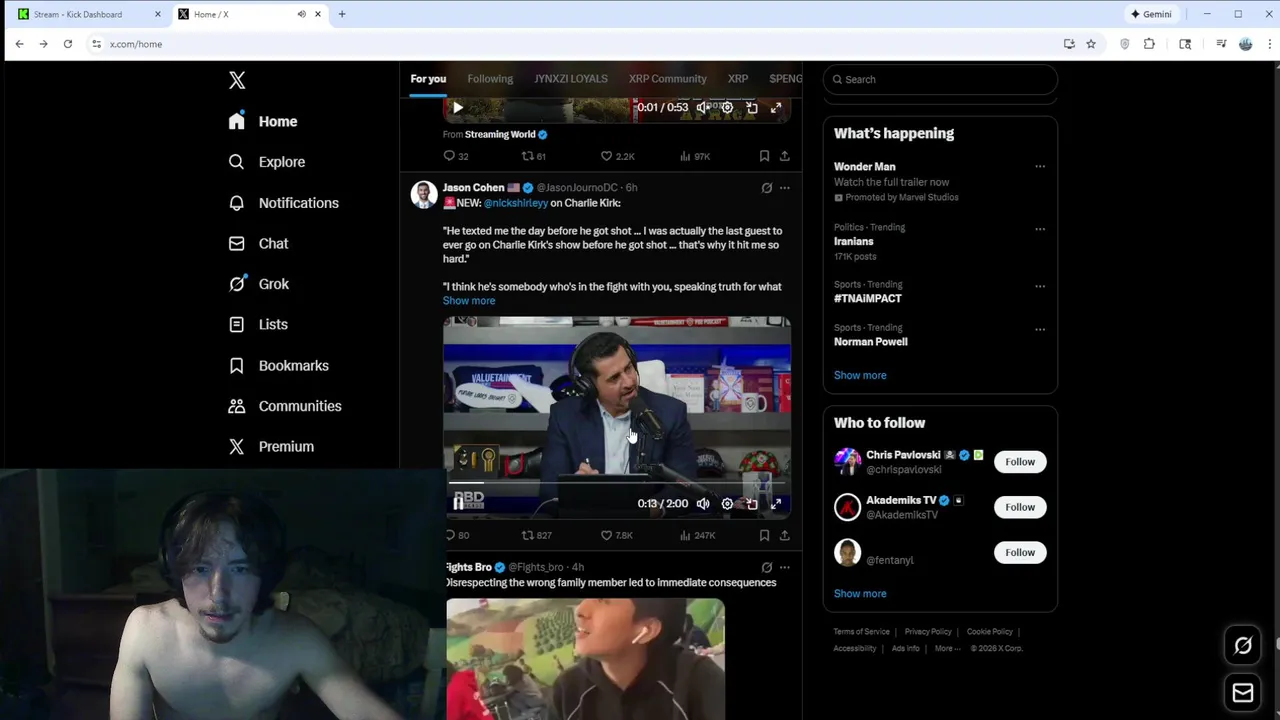1280x720 pixels.
Task: Open Bookmarks from the sidebar
Action: point(278,365)
